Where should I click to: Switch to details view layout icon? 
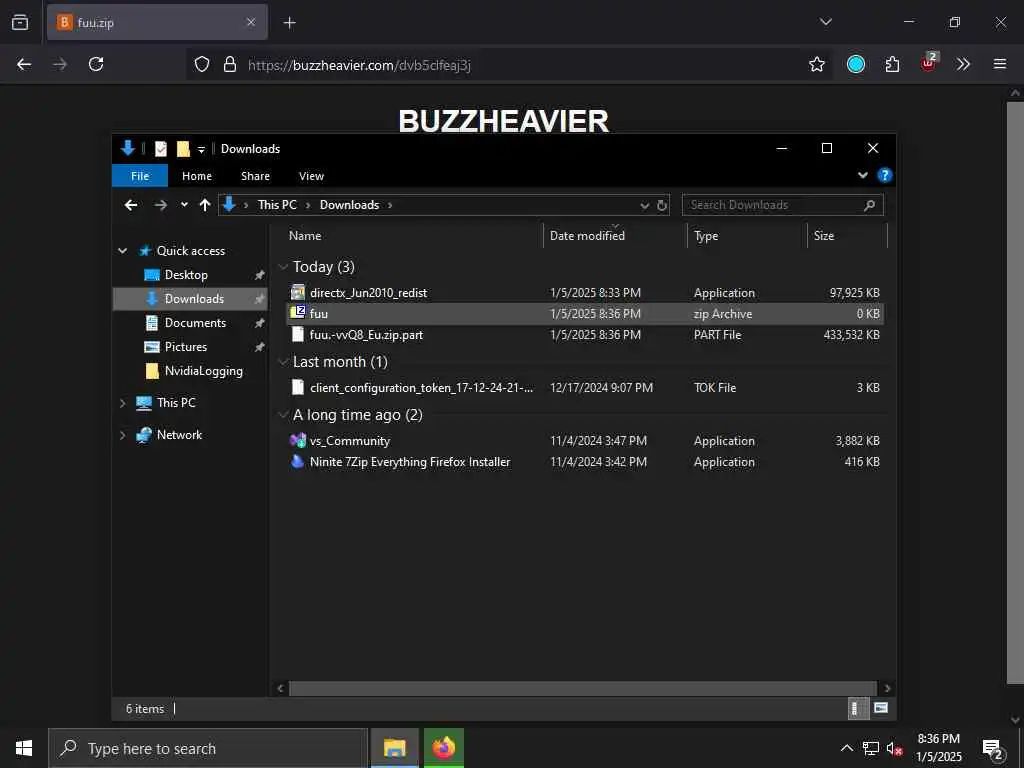coord(857,709)
